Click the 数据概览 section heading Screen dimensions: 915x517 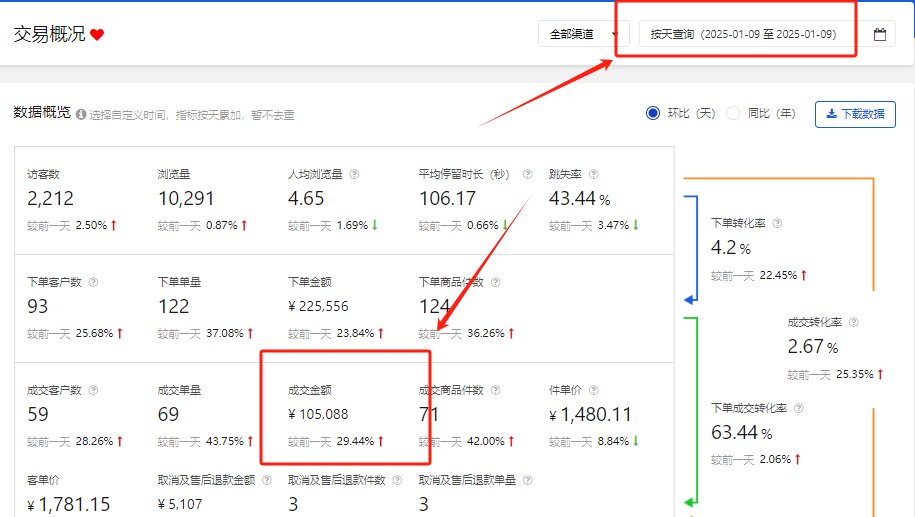tap(42, 113)
